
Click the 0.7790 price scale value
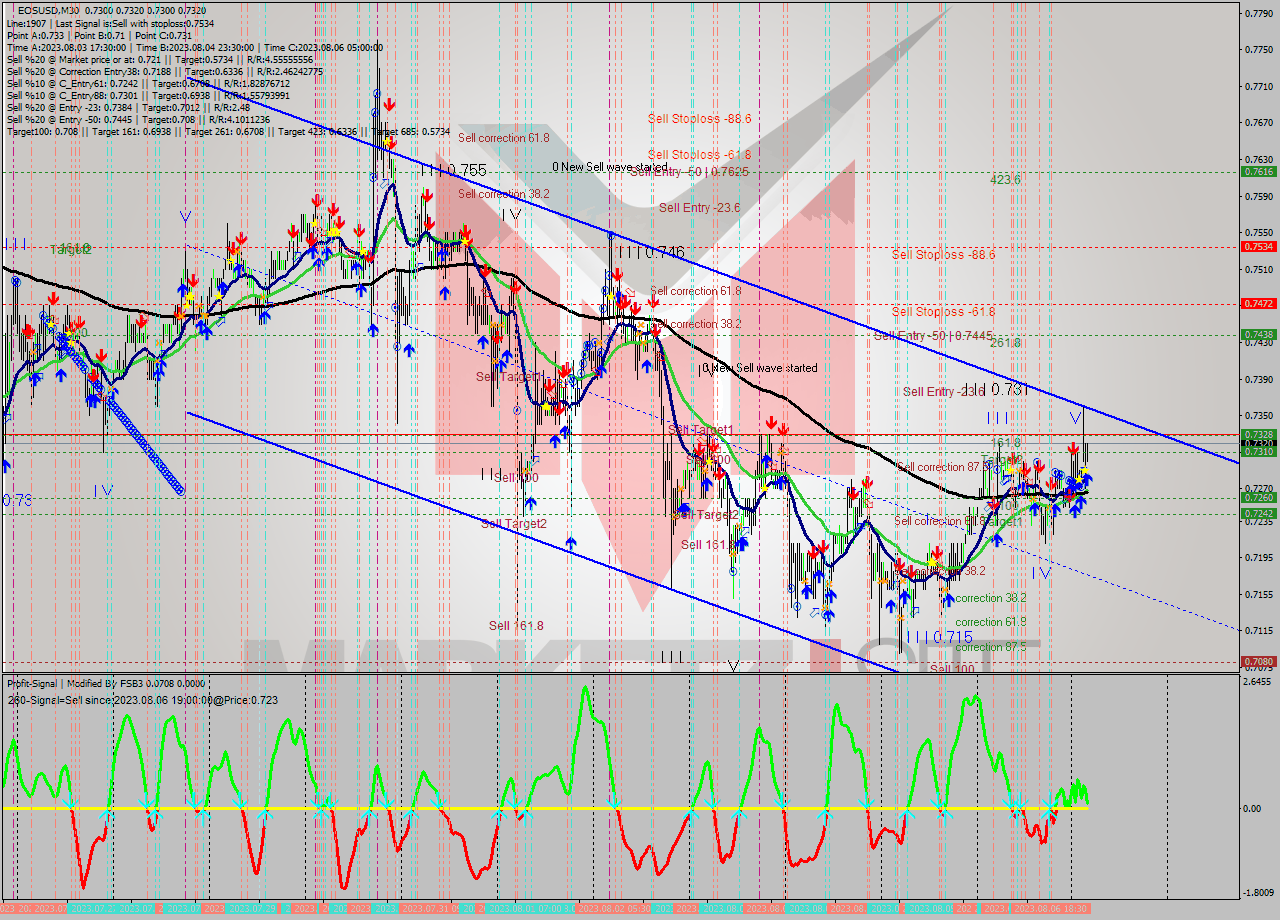(x=1257, y=13)
